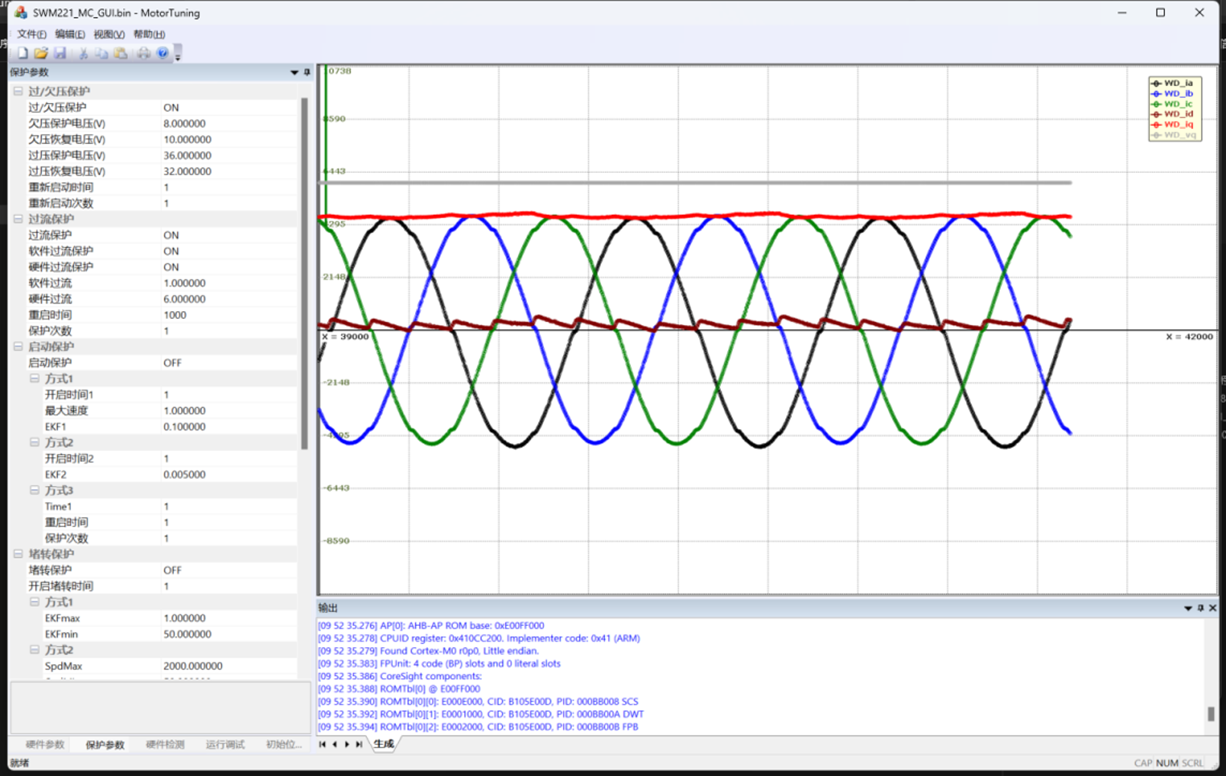The image size is (1226, 776).
Task: Select the 运行调试 tab
Action: [x=225, y=745]
